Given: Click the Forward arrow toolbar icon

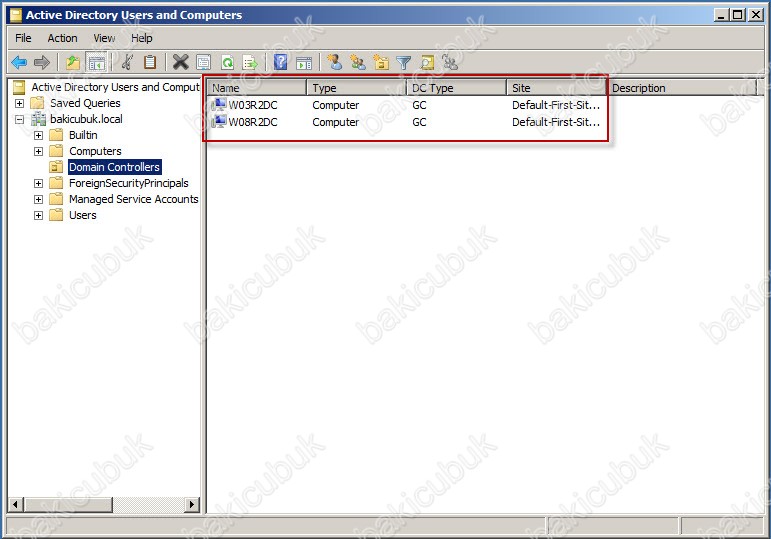Looking at the screenshot, I should pos(42,62).
